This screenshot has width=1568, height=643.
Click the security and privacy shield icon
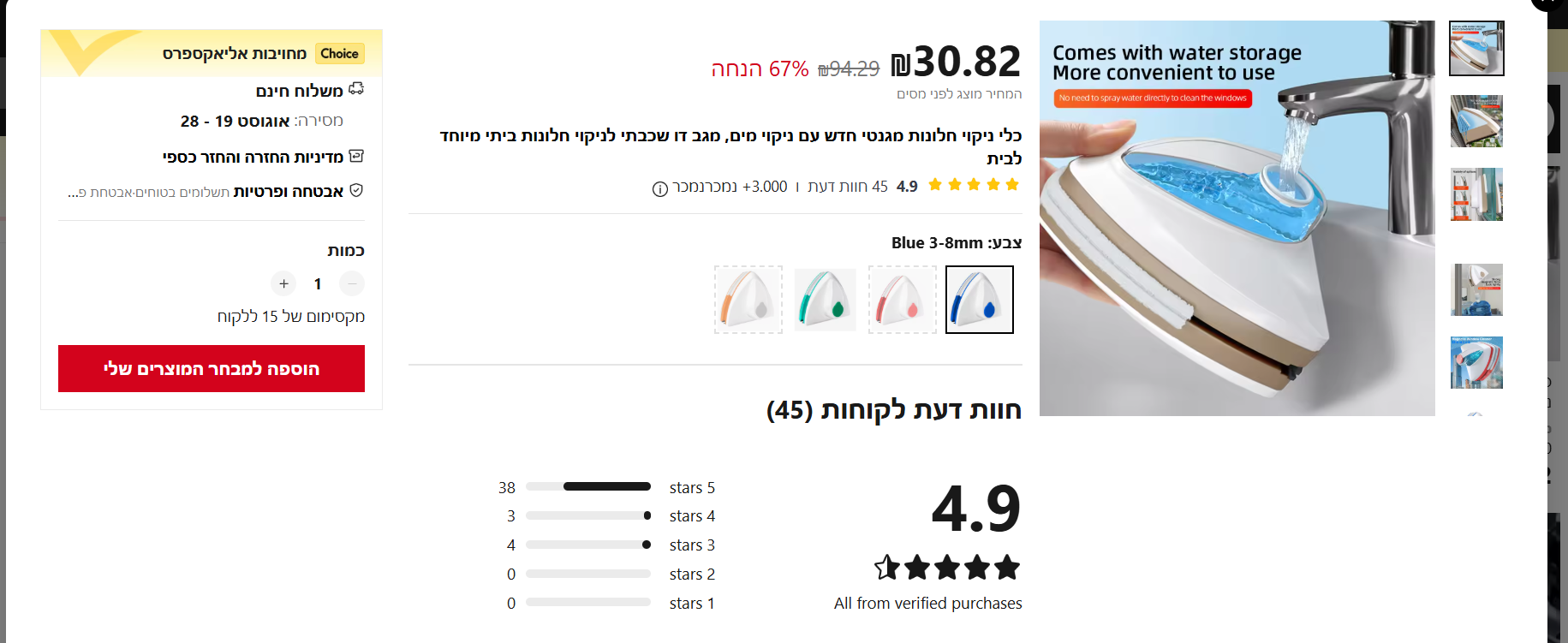[x=356, y=190]
